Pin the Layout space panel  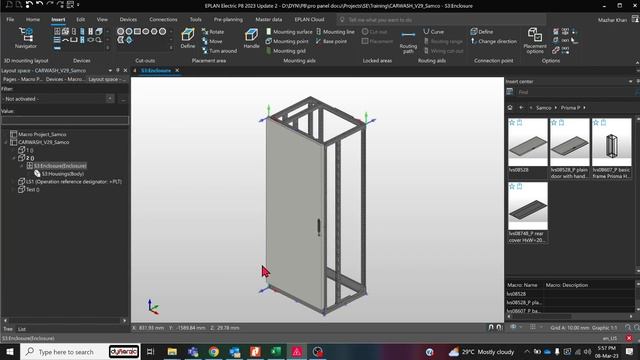pyautogui.click(x=118, y=71)
